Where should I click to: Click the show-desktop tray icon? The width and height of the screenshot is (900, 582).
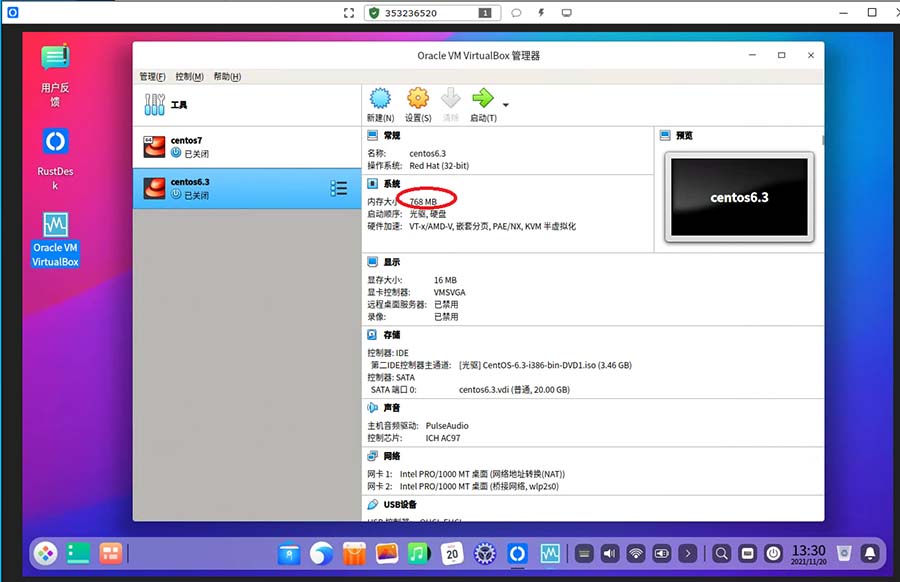pos(747,554)
